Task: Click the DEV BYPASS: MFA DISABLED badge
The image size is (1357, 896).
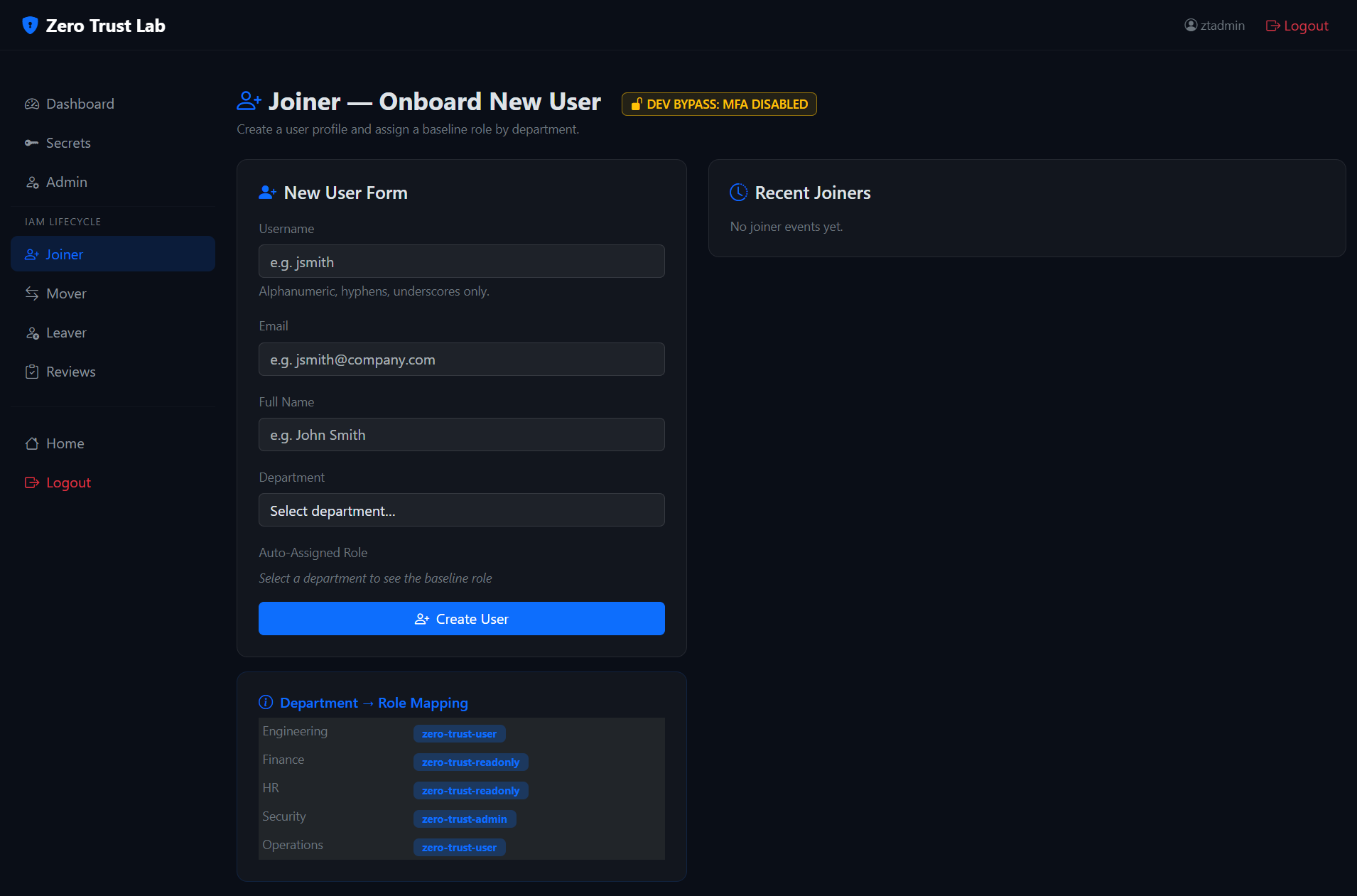Action: tap(719, 104)
